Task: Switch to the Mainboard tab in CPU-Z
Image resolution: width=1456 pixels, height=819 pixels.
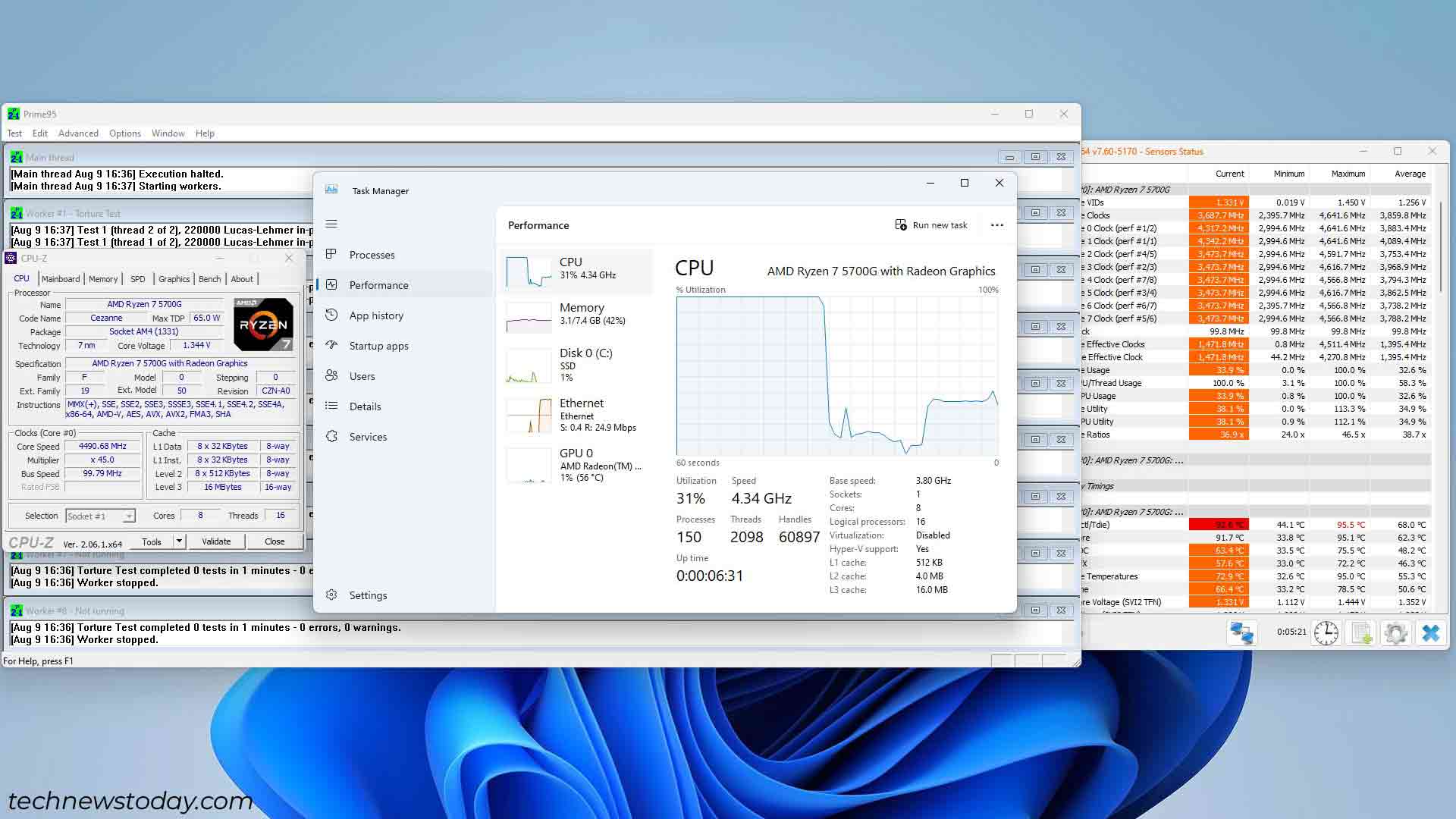Action: (61, 279)
